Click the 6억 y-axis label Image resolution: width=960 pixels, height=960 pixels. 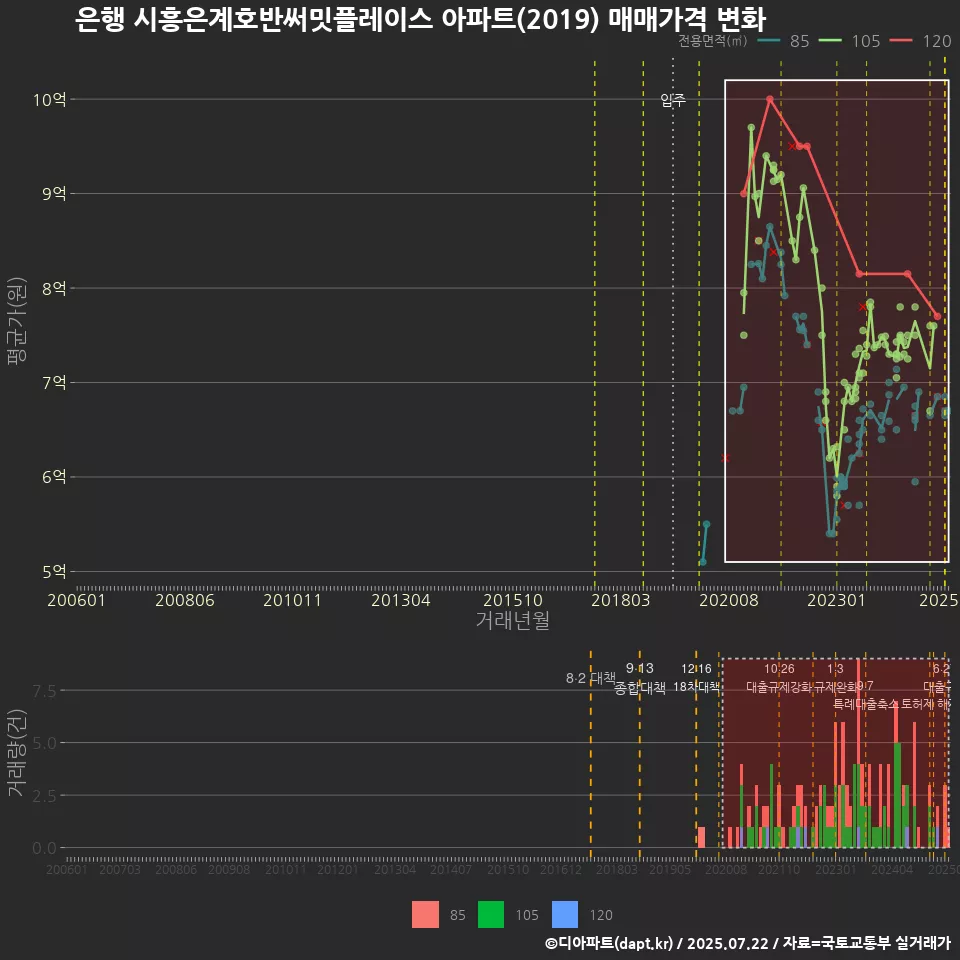coord(54,477)
